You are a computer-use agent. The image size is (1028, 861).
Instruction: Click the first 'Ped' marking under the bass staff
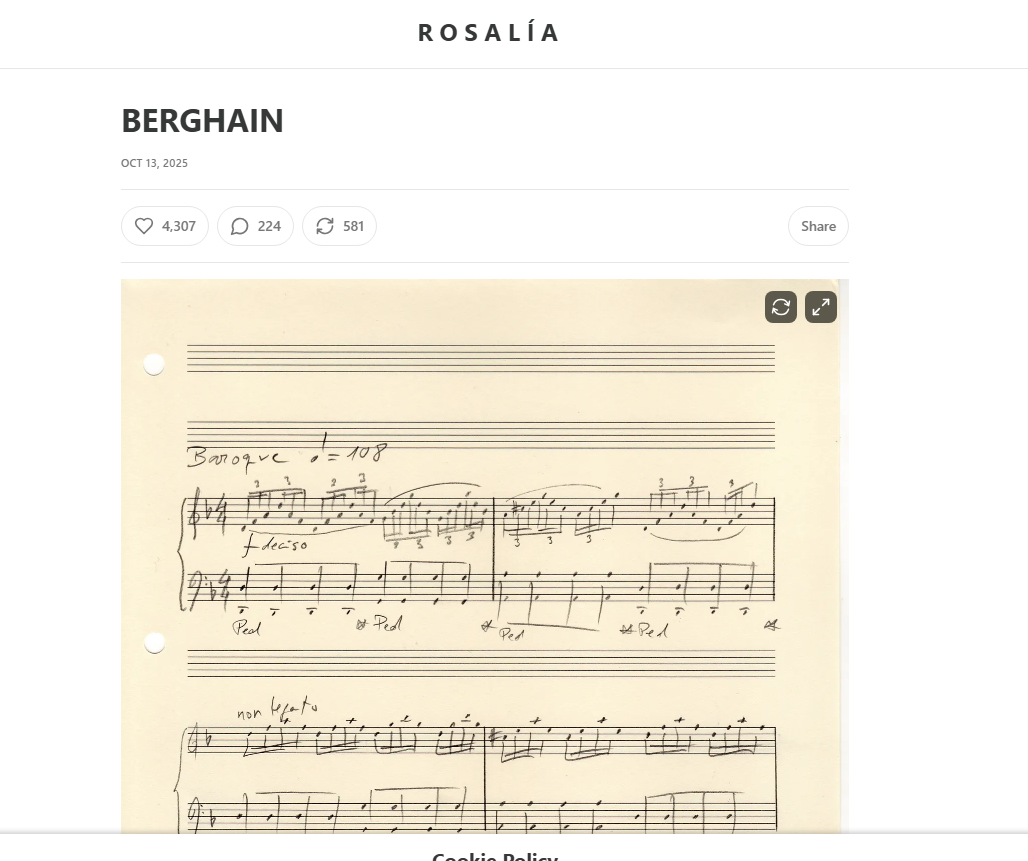(246, 627)
